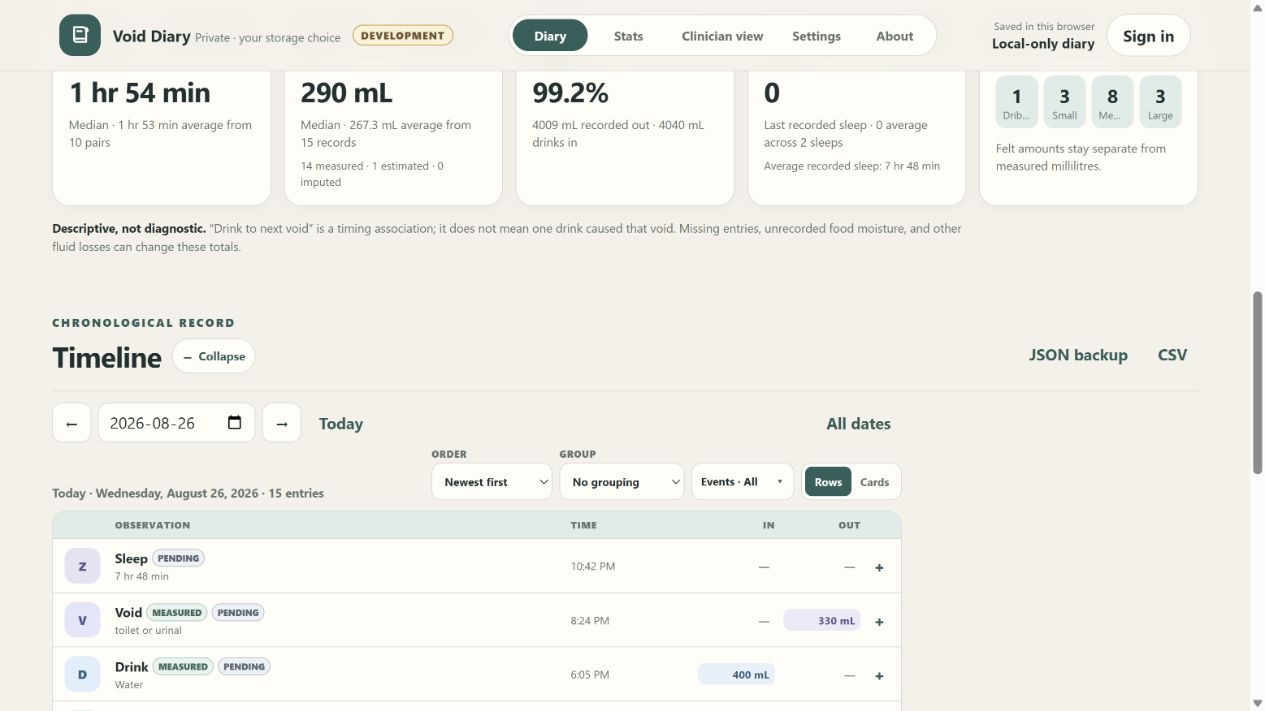Click the 10:42 PM time cell

pos(593,566)
